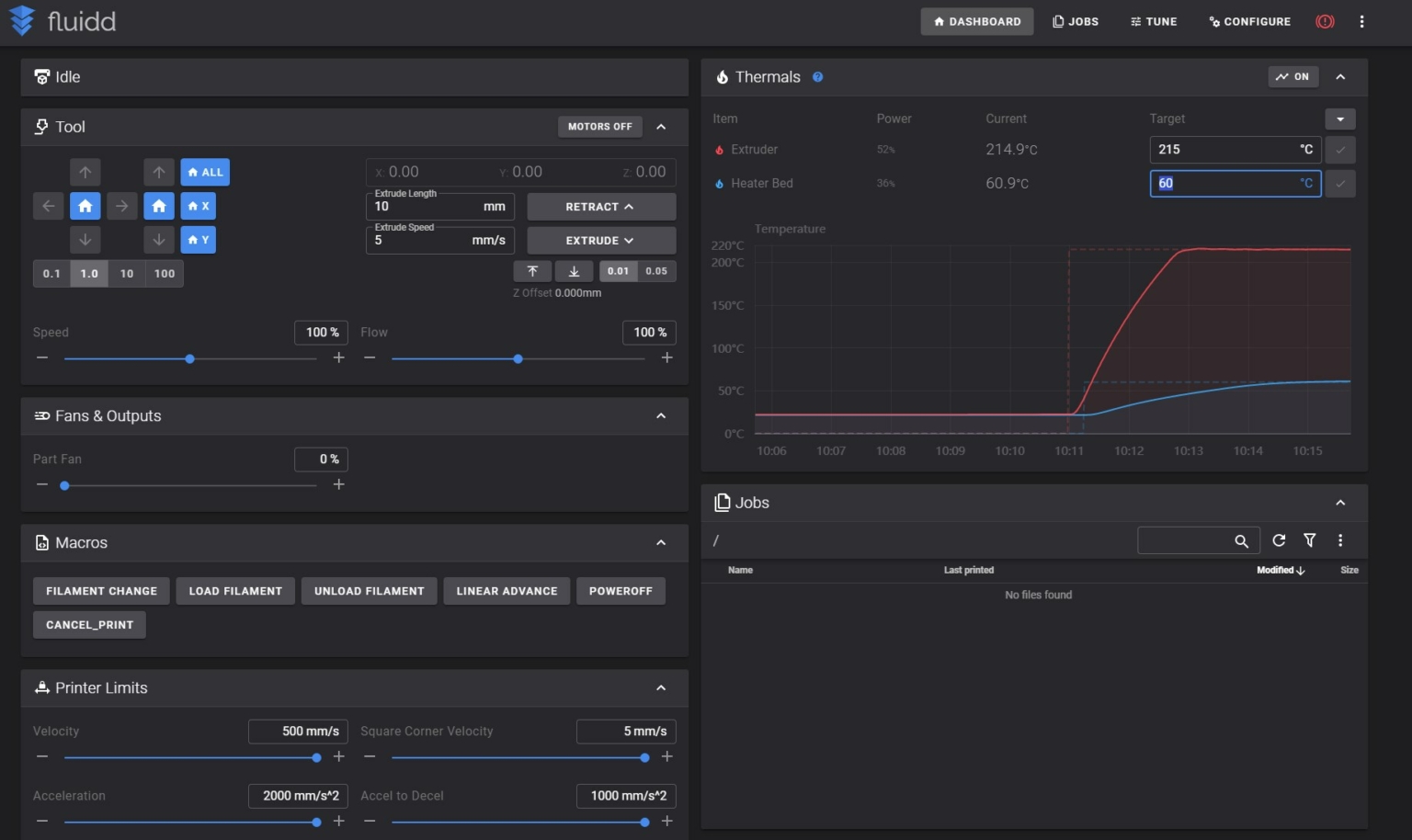Run the Load Filament macro
This screenshot has height=840, width=1412.
[235, 591]
